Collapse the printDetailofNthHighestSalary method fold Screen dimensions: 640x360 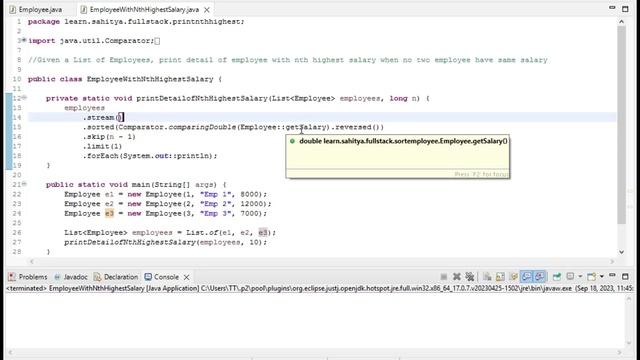(24, 98)
